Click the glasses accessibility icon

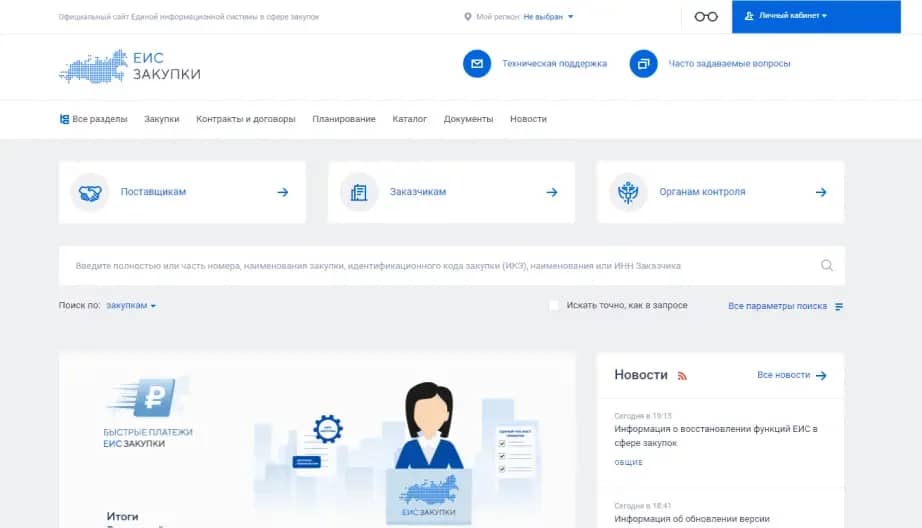(706, 16)
